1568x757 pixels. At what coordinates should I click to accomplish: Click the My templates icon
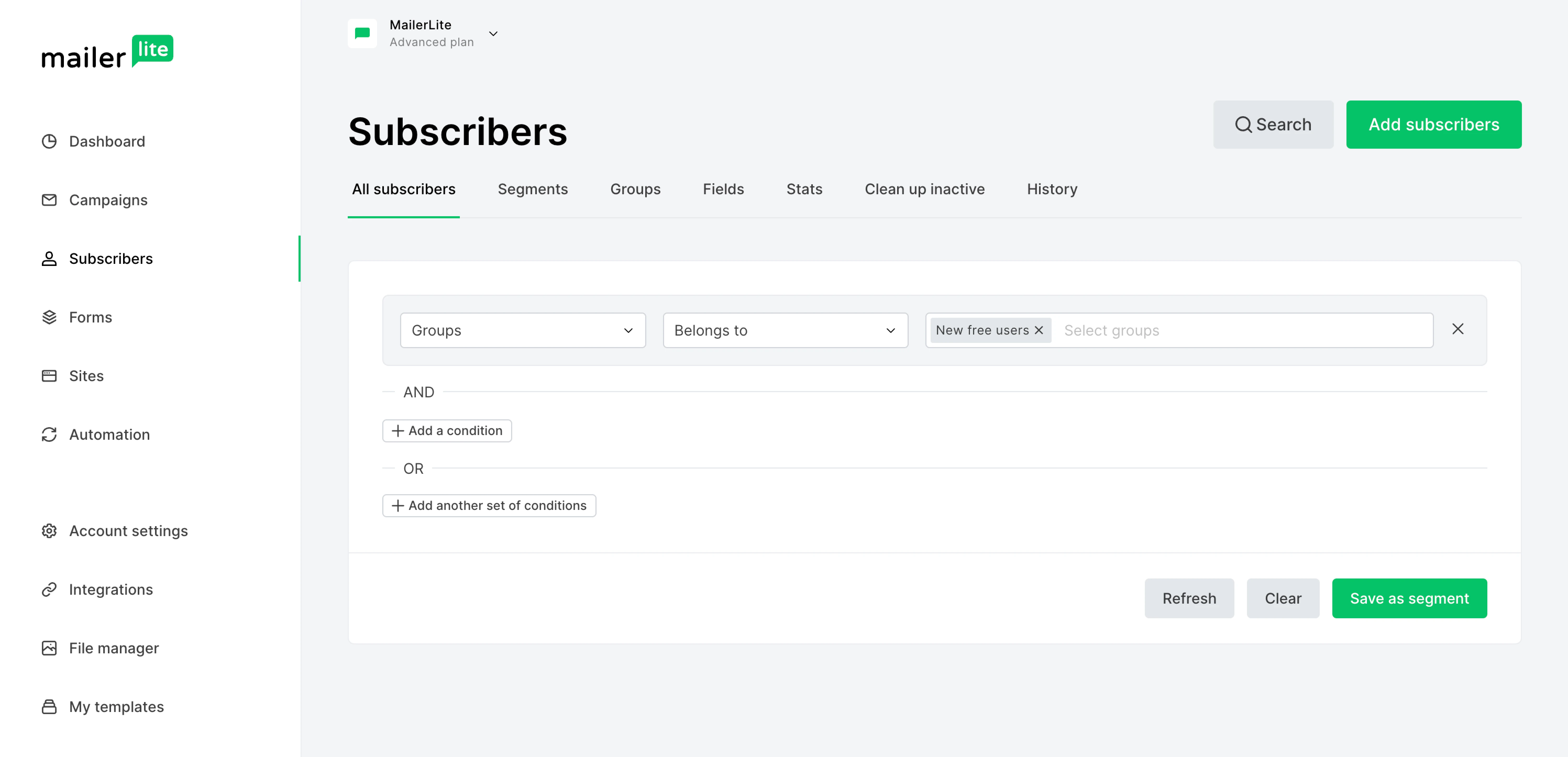[49, 706]
